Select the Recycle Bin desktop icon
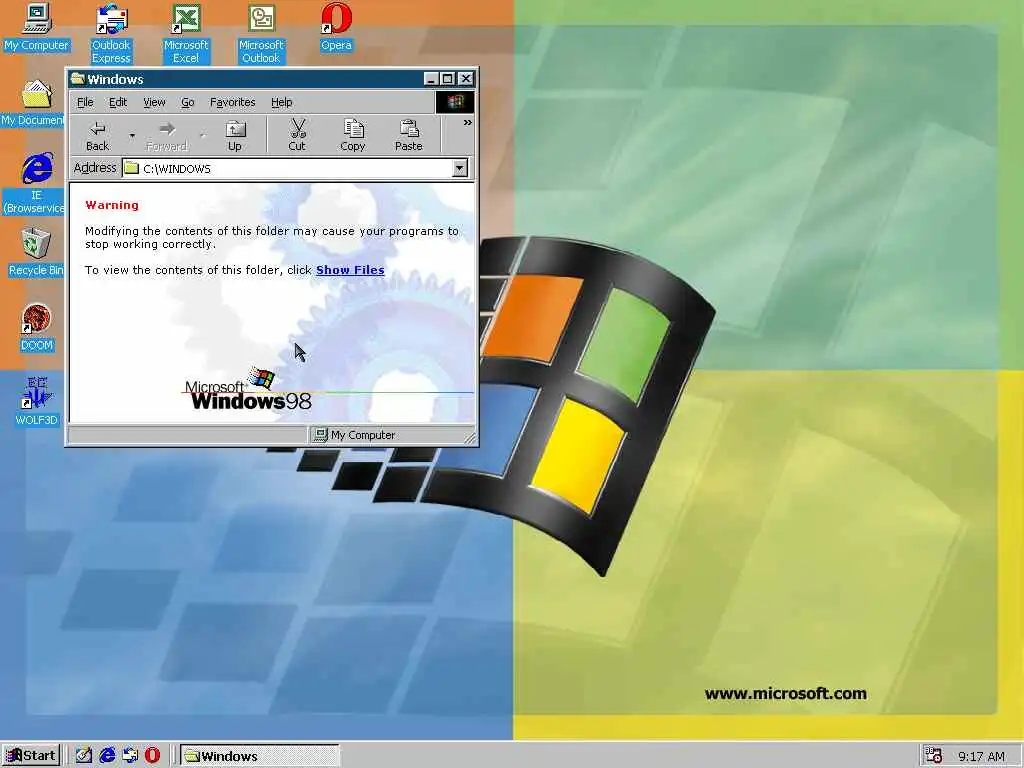Screen dimensions: 1024x768 pos(36,252)
